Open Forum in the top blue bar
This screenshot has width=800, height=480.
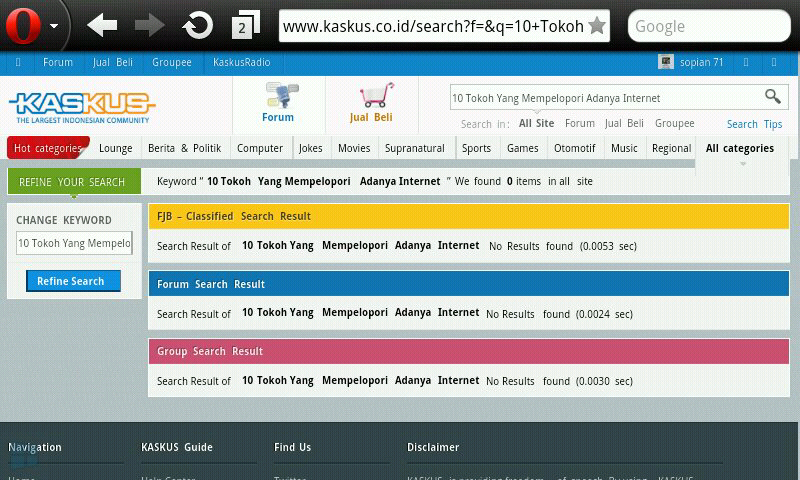click(58, 62)
